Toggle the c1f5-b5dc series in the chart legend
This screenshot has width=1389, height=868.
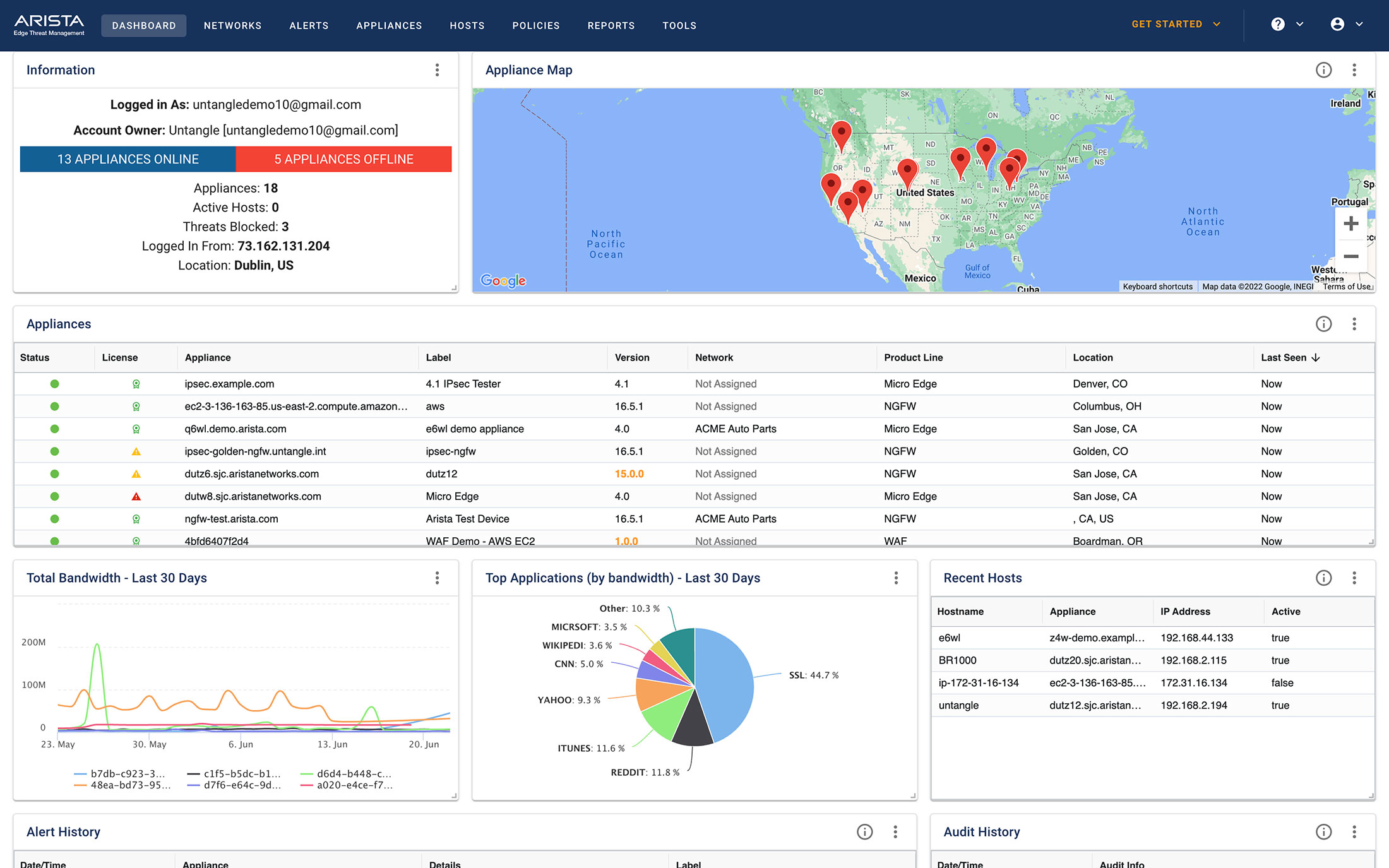234,773
